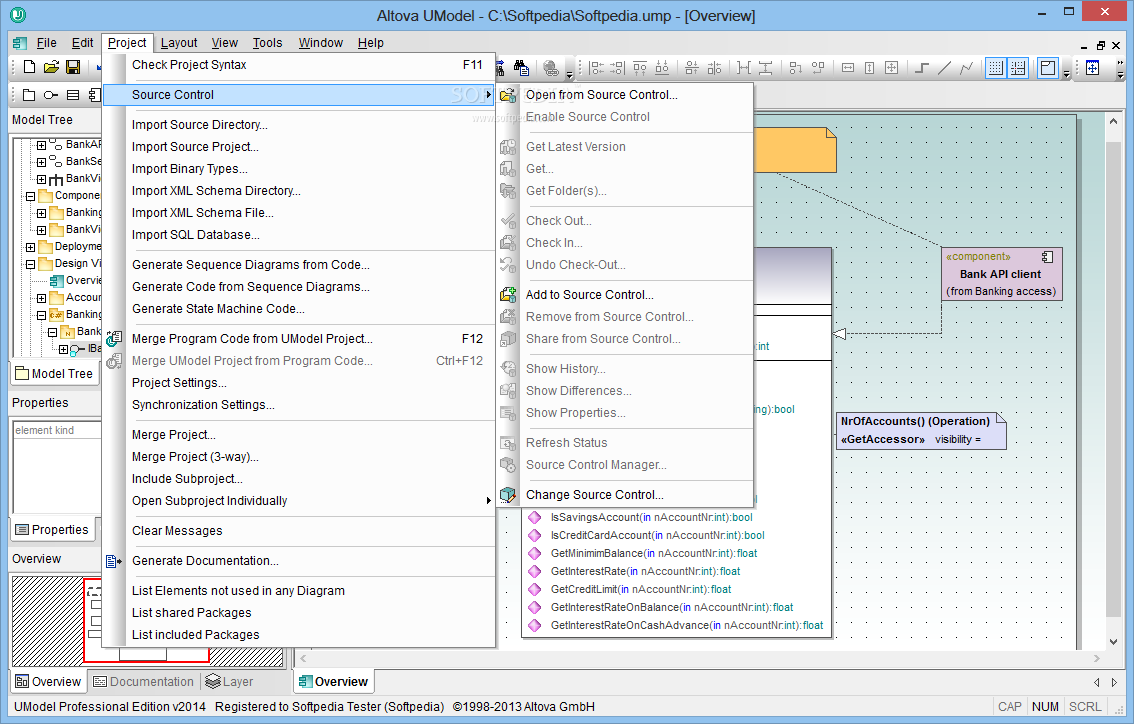1134x724 pixels.
Task: Choose Import SQL Database menu entry
Action: (299, 235)
